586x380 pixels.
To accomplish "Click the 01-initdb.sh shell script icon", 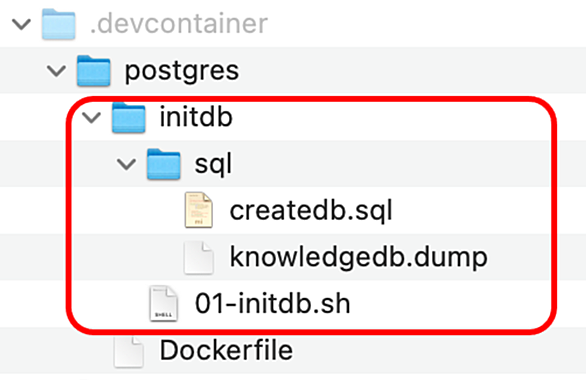I will point(164,304).
